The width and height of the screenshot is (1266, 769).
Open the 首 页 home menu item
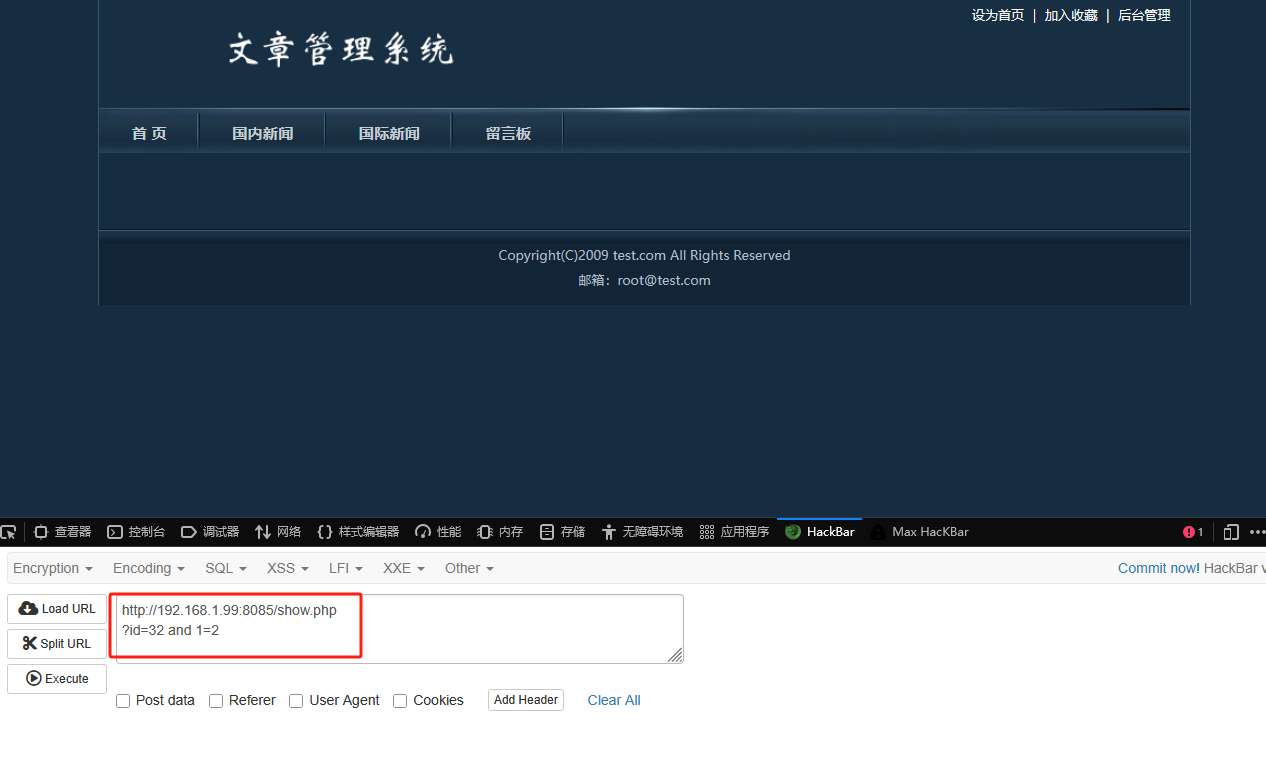point(149,134)
